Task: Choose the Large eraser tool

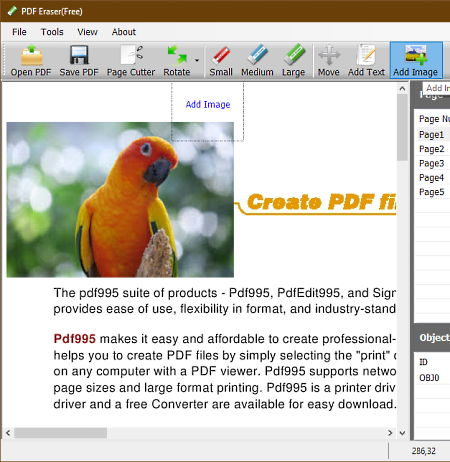Action: click(293, 61)
